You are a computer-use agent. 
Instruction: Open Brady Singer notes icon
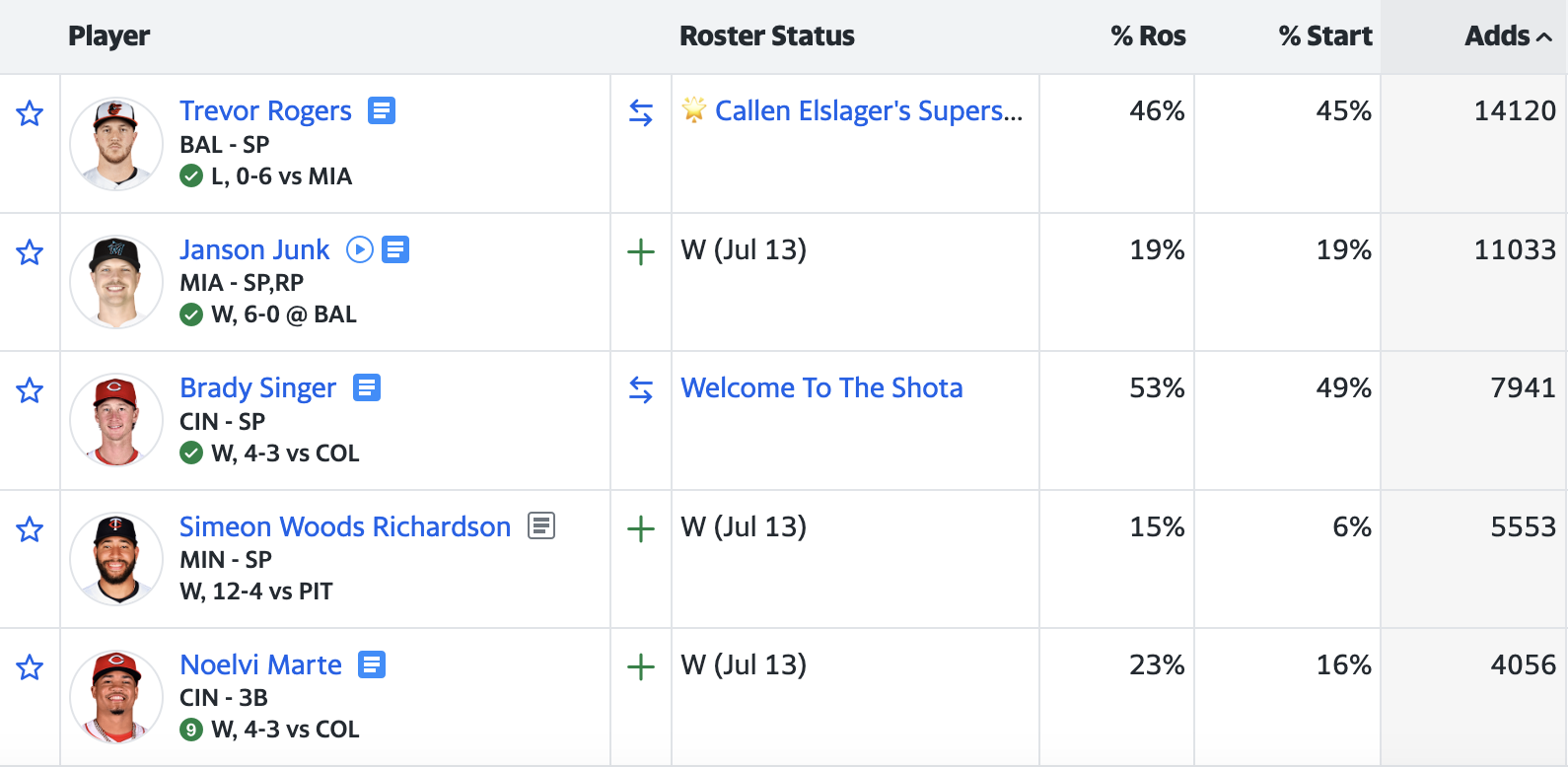[x=367, y=388]
